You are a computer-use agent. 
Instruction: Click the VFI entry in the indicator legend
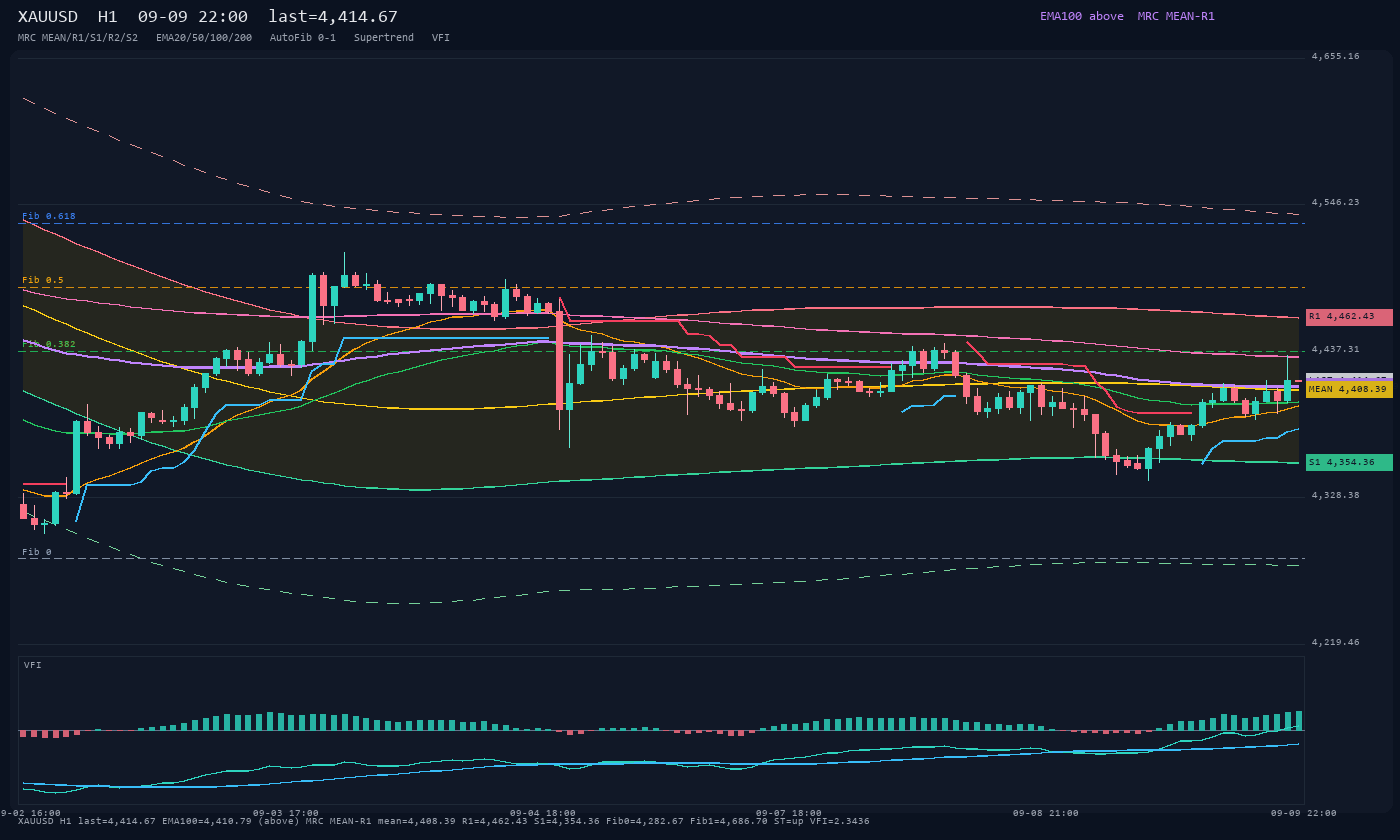pos(441,38)
